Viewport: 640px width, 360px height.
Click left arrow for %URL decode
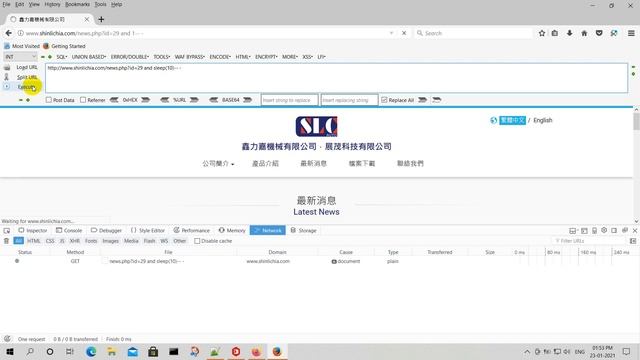164,100
